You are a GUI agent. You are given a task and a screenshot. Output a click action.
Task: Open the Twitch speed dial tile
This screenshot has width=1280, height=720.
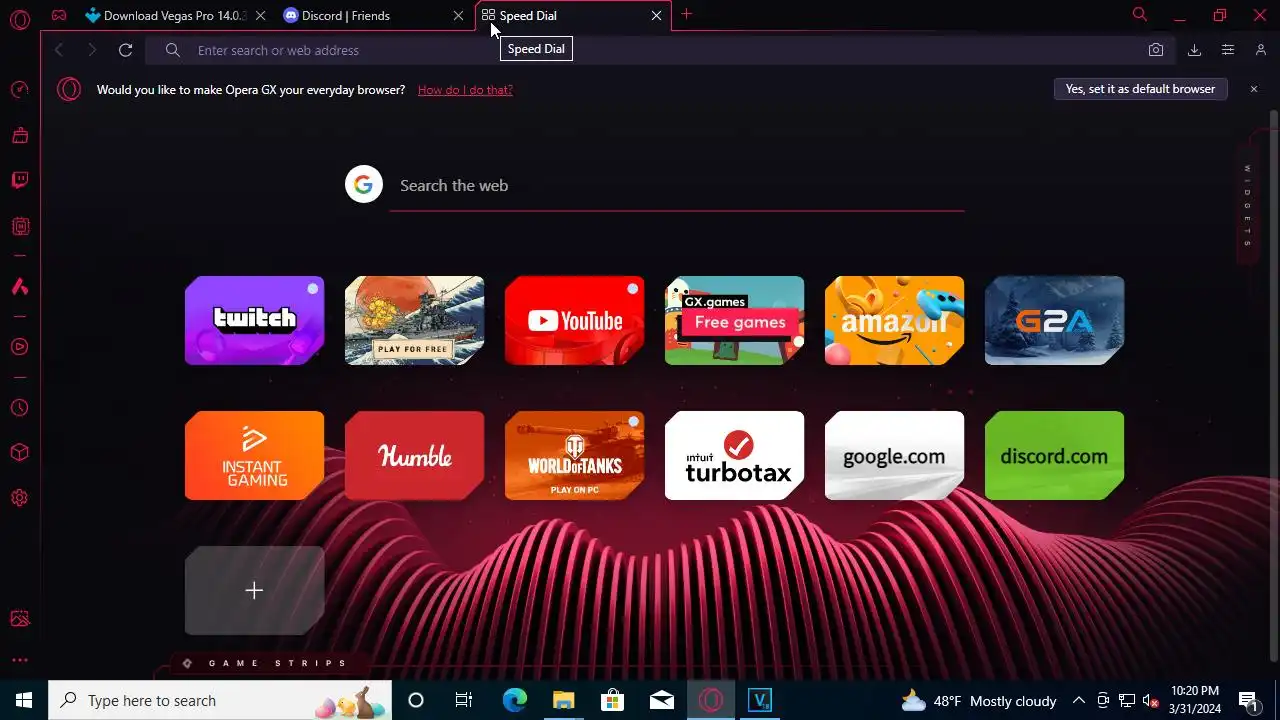pyautogui.click(x=254, y=321)
